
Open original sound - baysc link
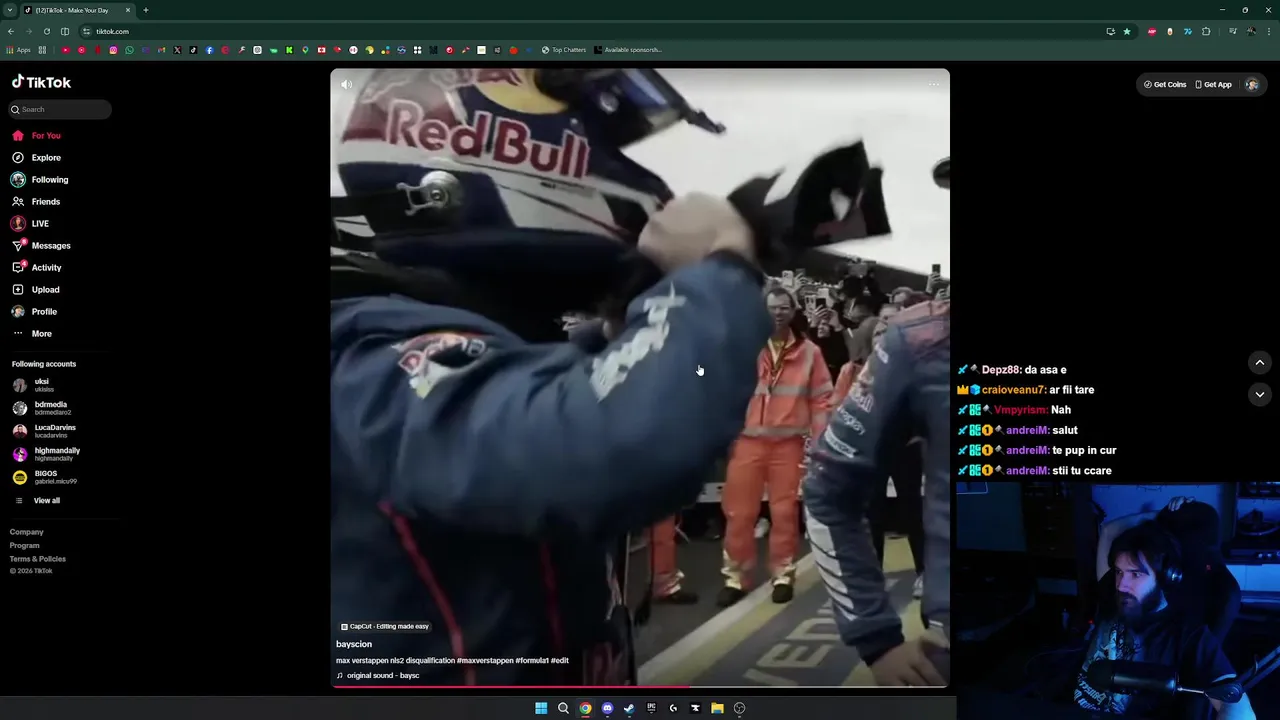[x=378, y=675]
